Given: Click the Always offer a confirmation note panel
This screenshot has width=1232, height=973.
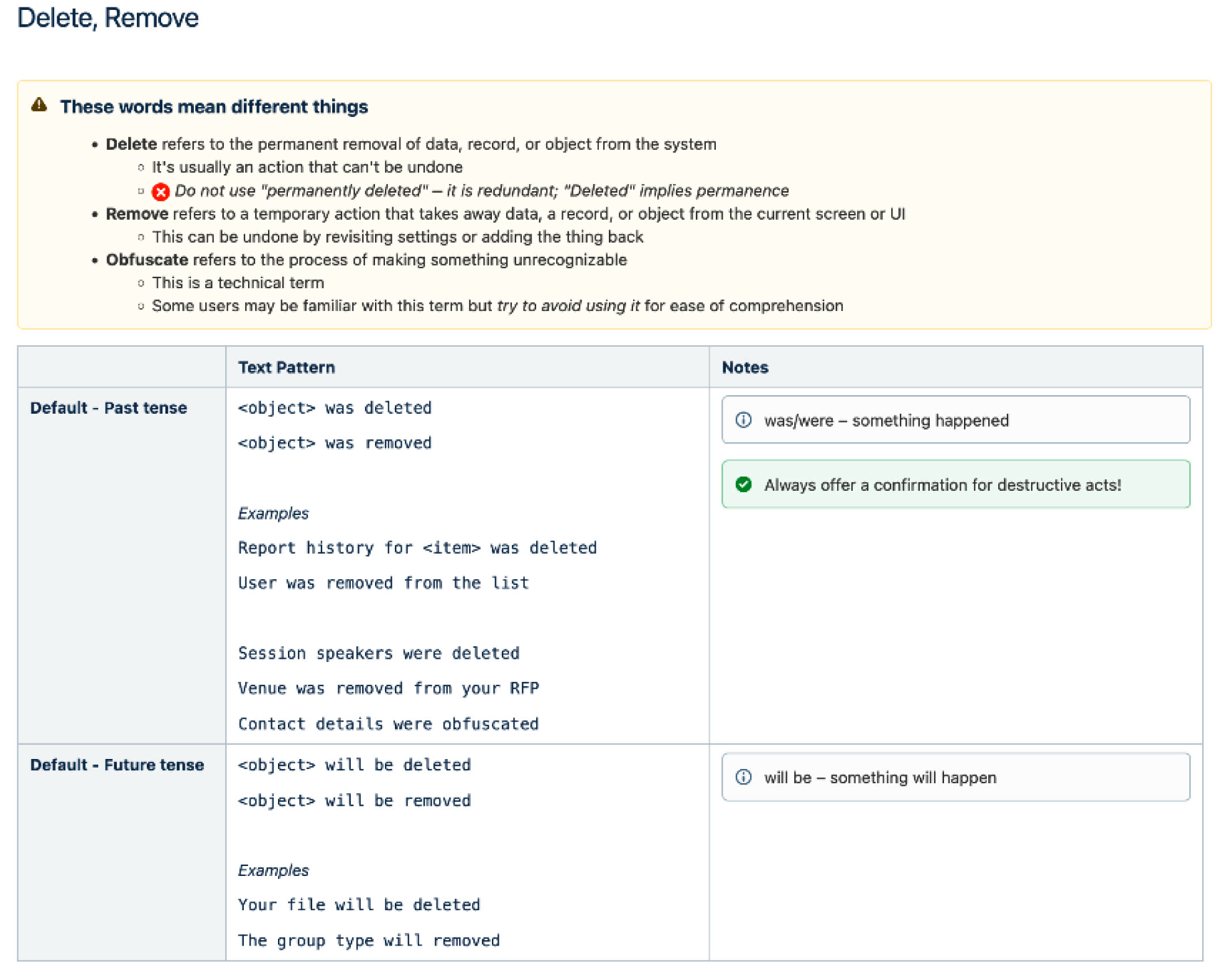Looking at the screenshot, I should click(955, 485).
